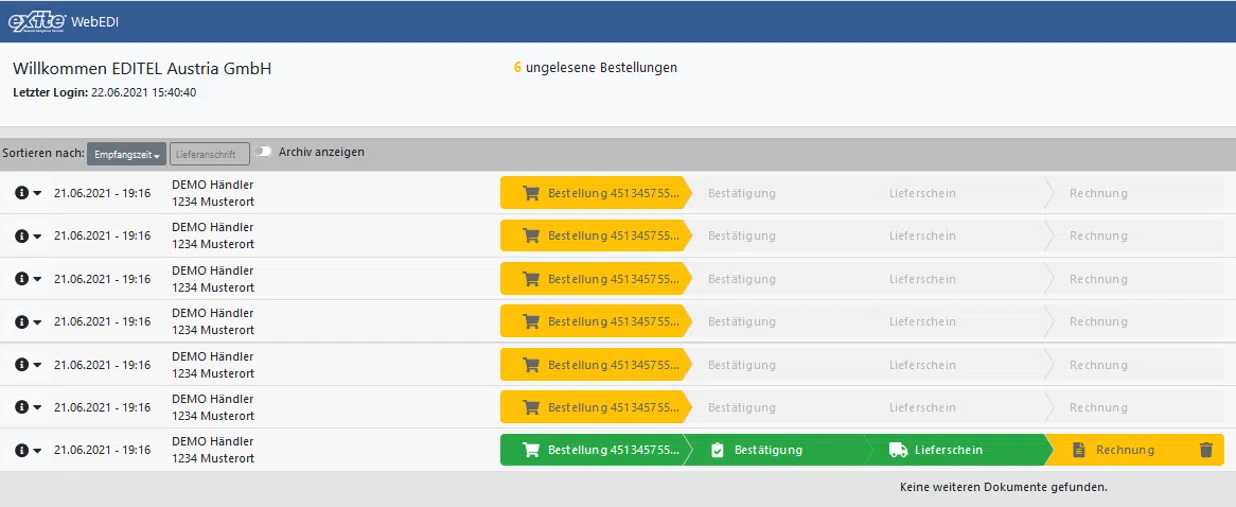The width and height of the screenshot is (1236, 507).
Task: Open the green Bestätigung step
Action: tap(768, 450)
